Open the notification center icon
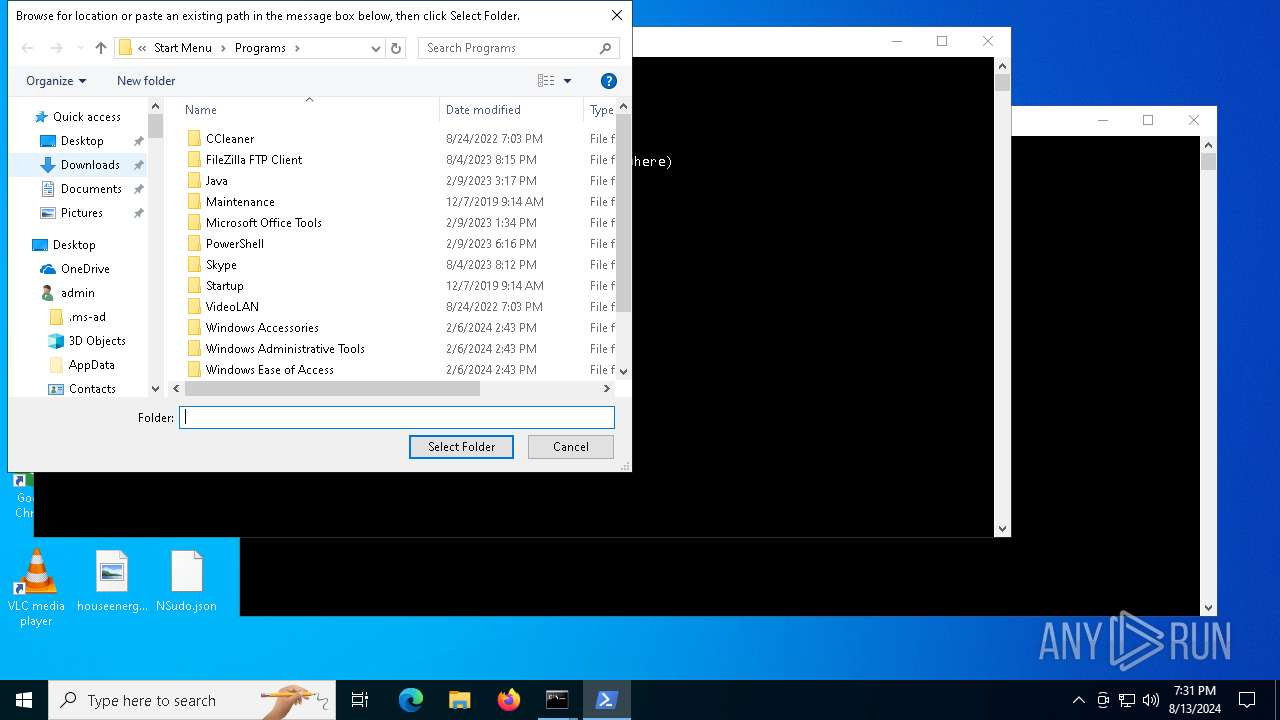 click(1247, 700)
